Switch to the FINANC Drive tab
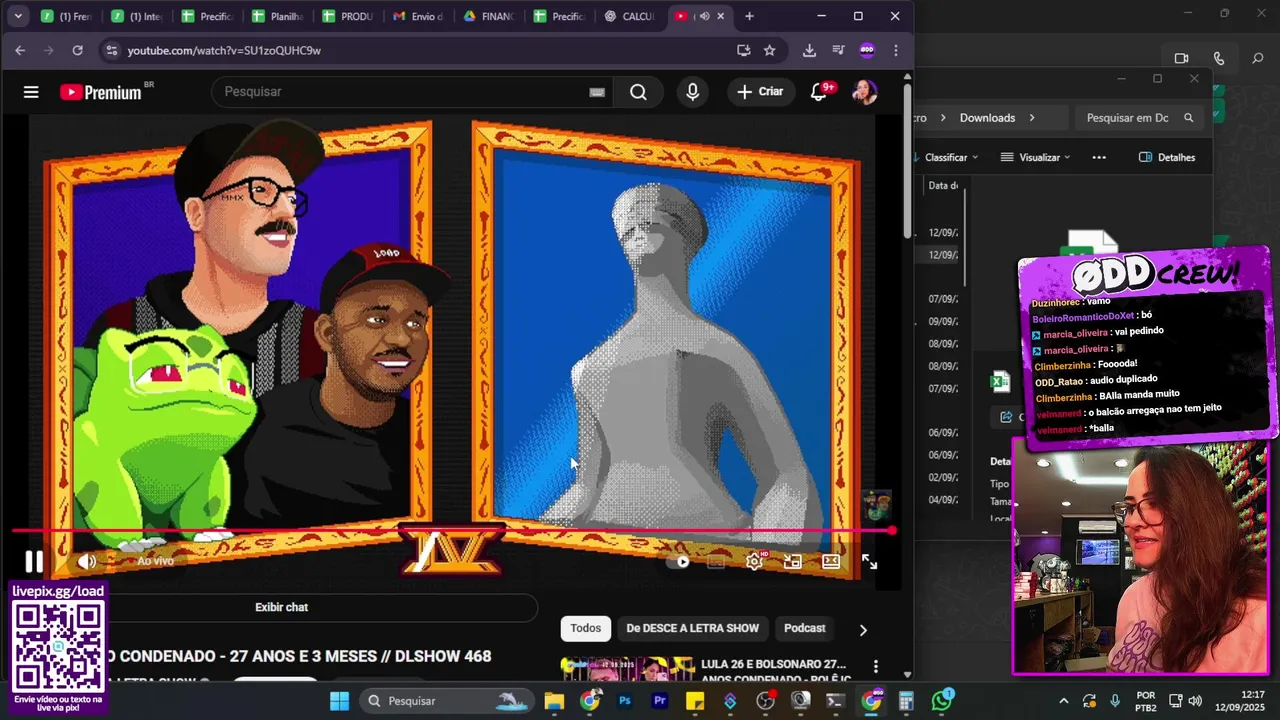The image size is (1280, 720). click(x=488, y=16)
